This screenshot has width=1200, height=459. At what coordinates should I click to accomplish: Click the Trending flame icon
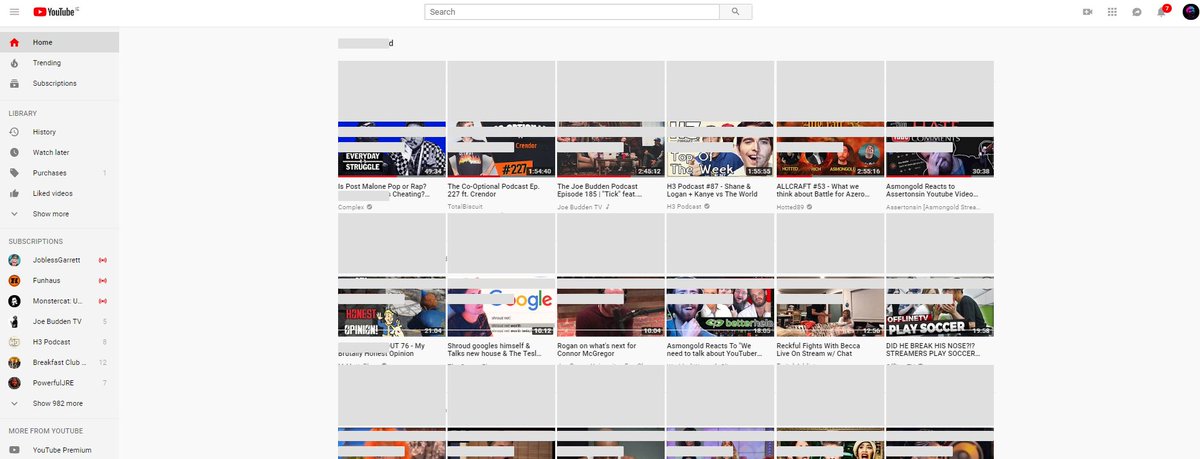(x=14, y=63)
